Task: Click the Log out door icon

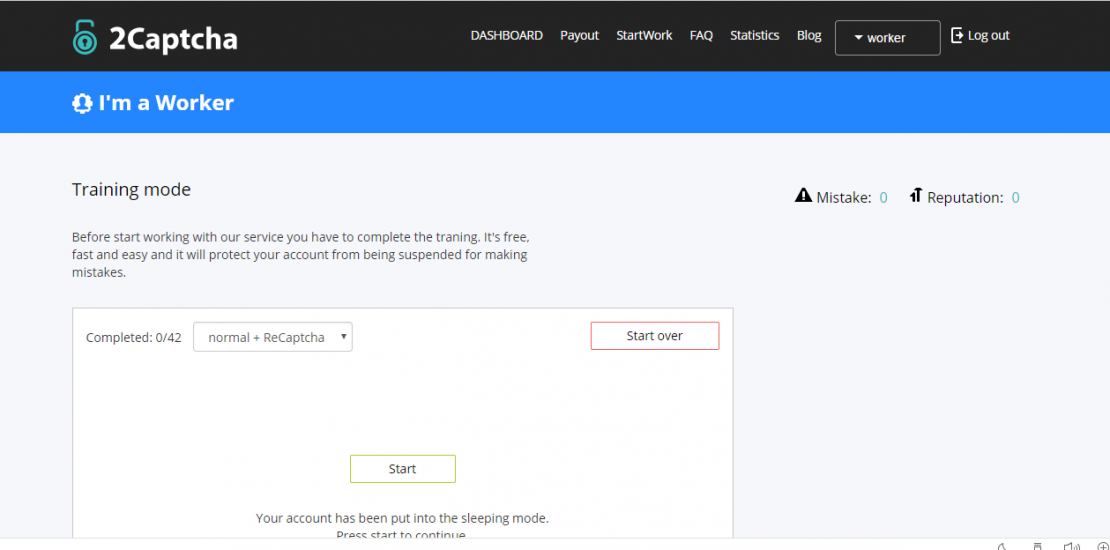Action: [957, 35]
